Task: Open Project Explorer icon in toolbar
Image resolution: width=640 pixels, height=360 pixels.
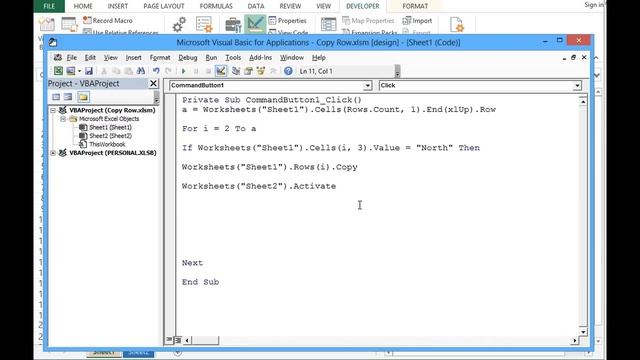Action: point(236,71)
